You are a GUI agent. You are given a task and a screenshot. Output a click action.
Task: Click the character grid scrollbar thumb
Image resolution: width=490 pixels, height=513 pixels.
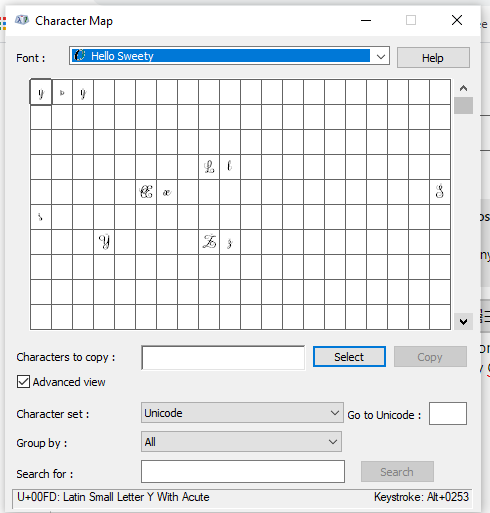(463, 105)
